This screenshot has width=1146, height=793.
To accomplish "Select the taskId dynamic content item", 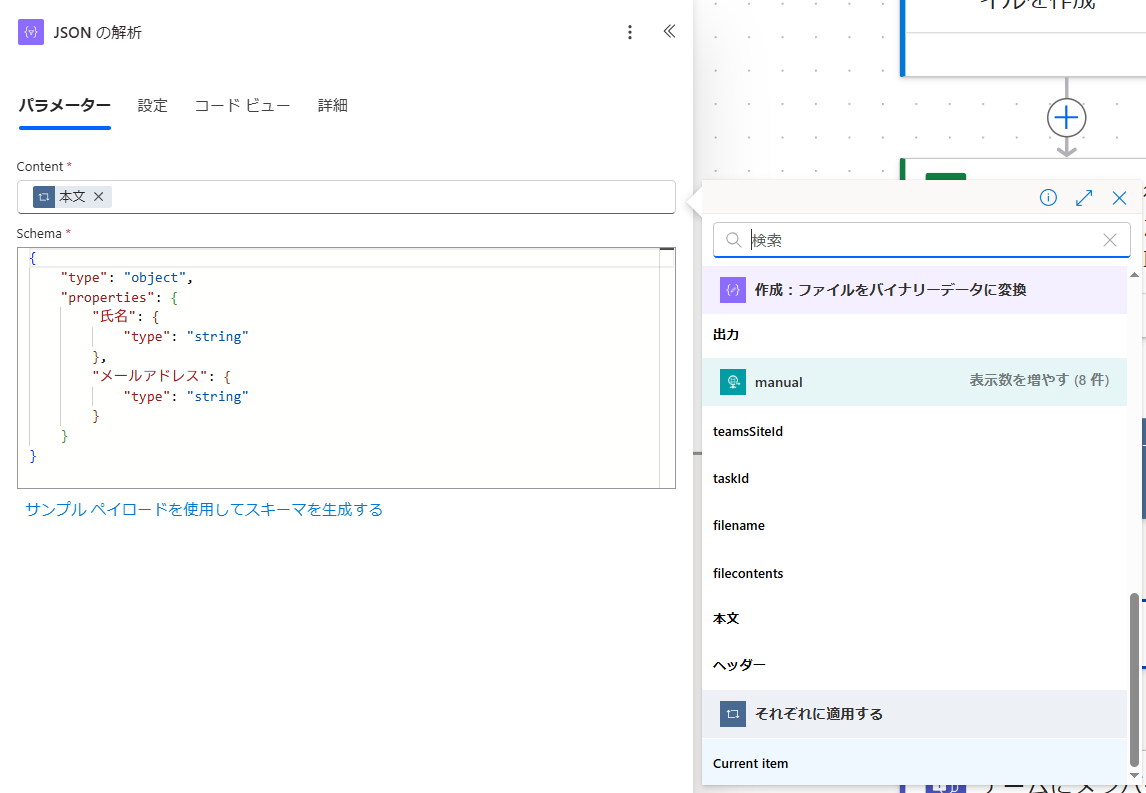I will point(914,479).
